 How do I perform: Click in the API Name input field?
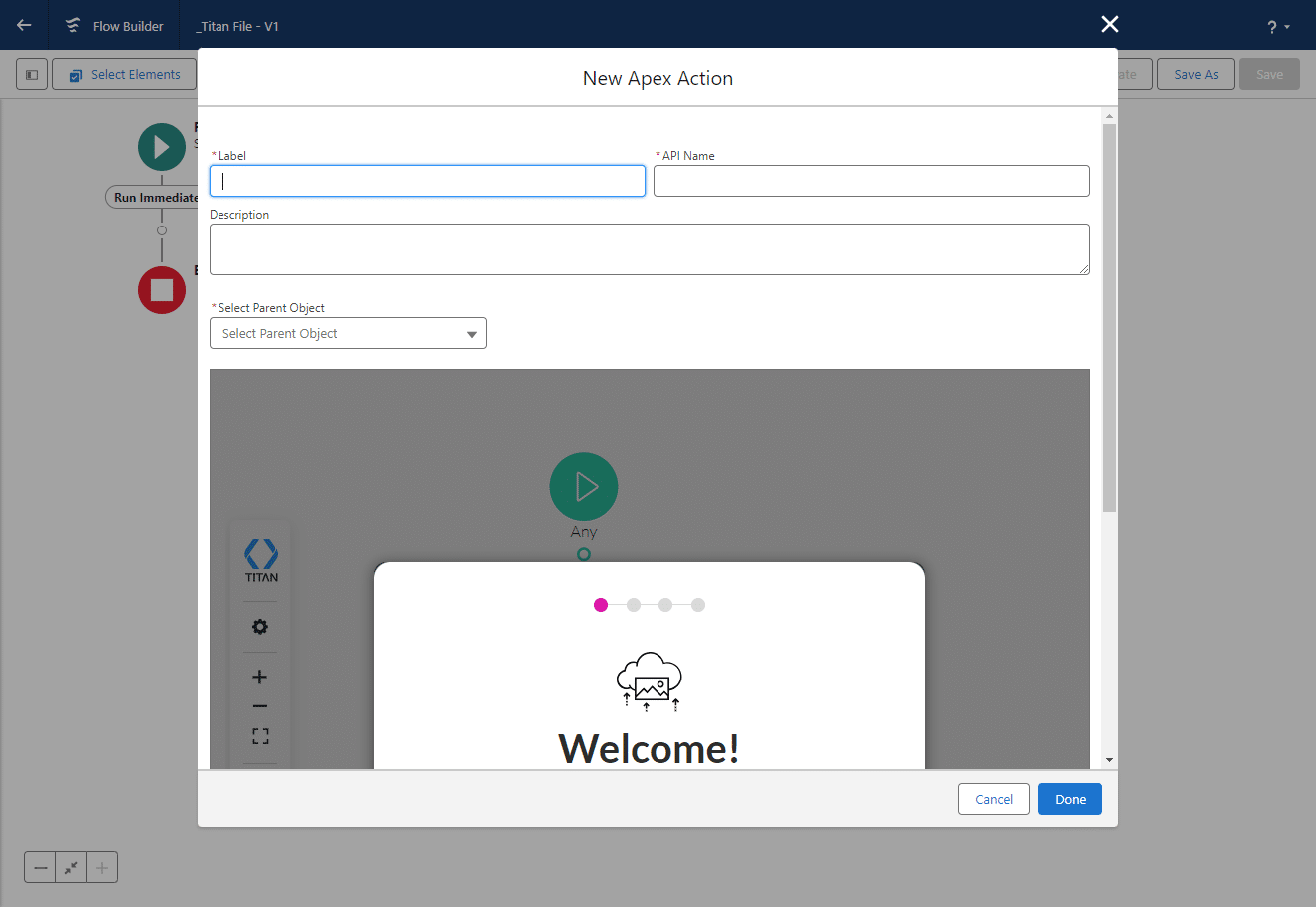coord(870,181)
